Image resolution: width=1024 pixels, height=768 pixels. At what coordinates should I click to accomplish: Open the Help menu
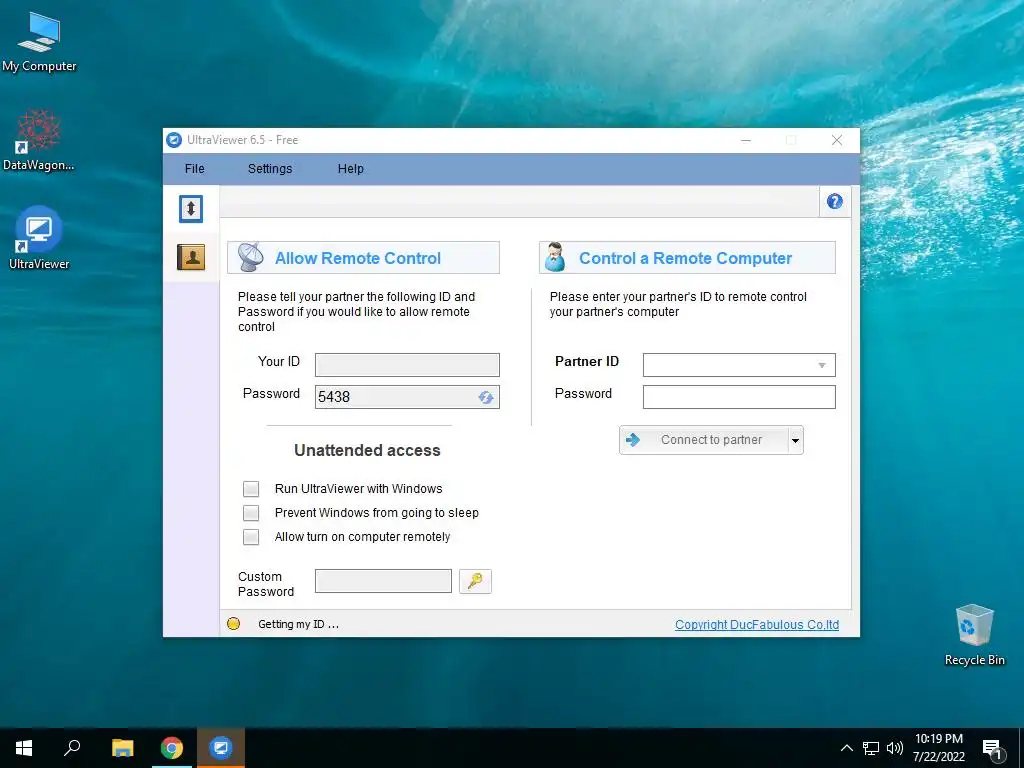[351, 168]
